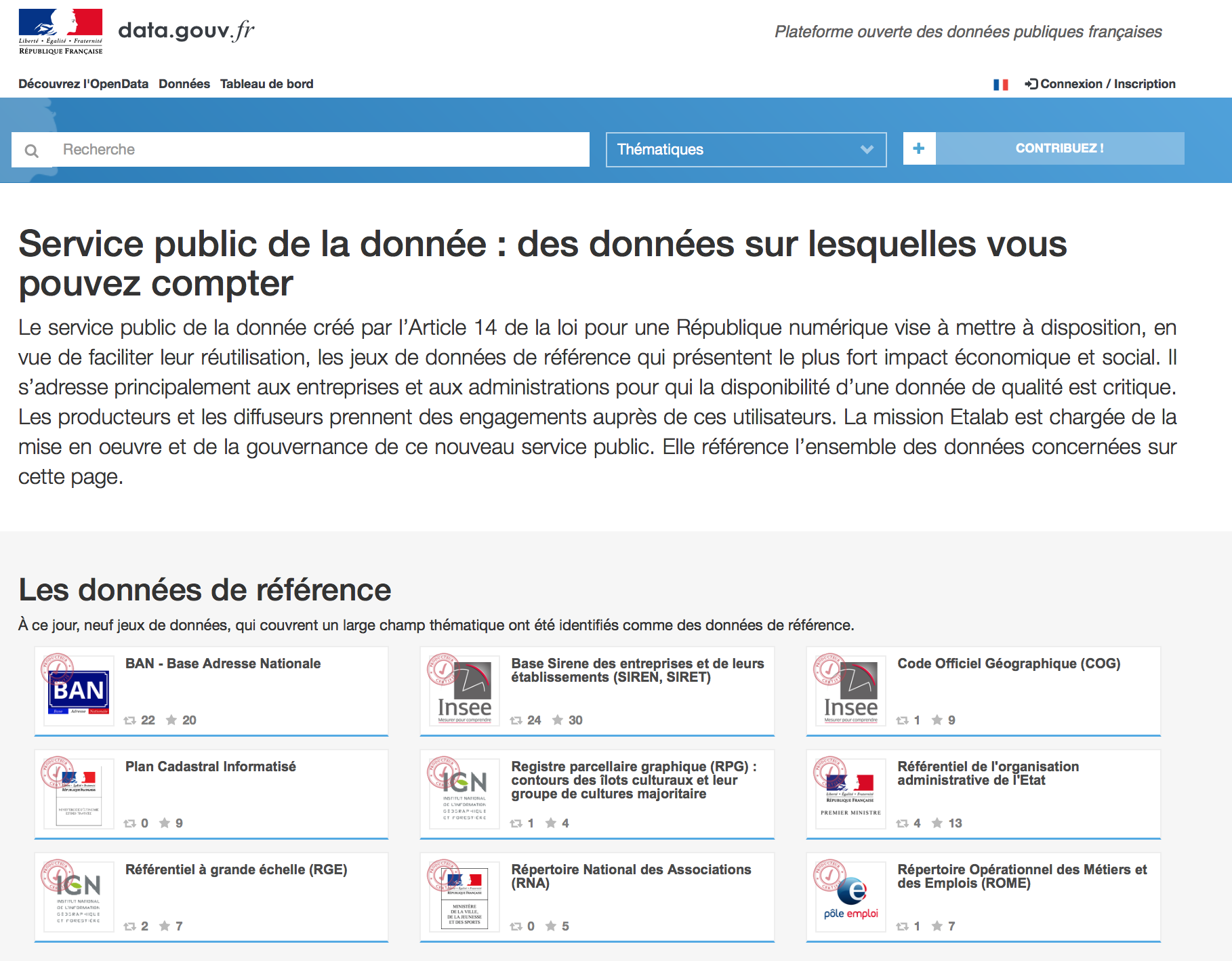Click the plus icon beside Contribuez
Viewport: 1232px width, 961px height.
[x=919, y=148]
